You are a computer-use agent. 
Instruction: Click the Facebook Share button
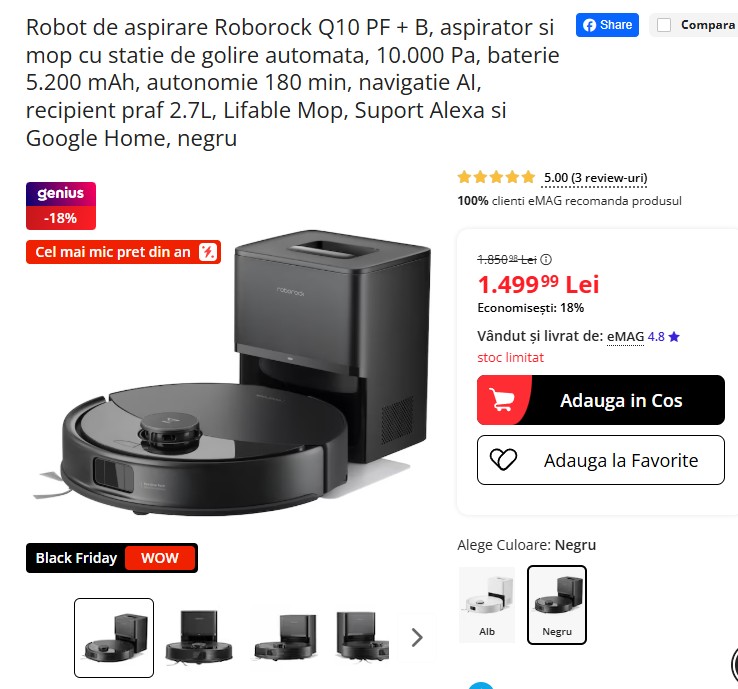point(607,25)
